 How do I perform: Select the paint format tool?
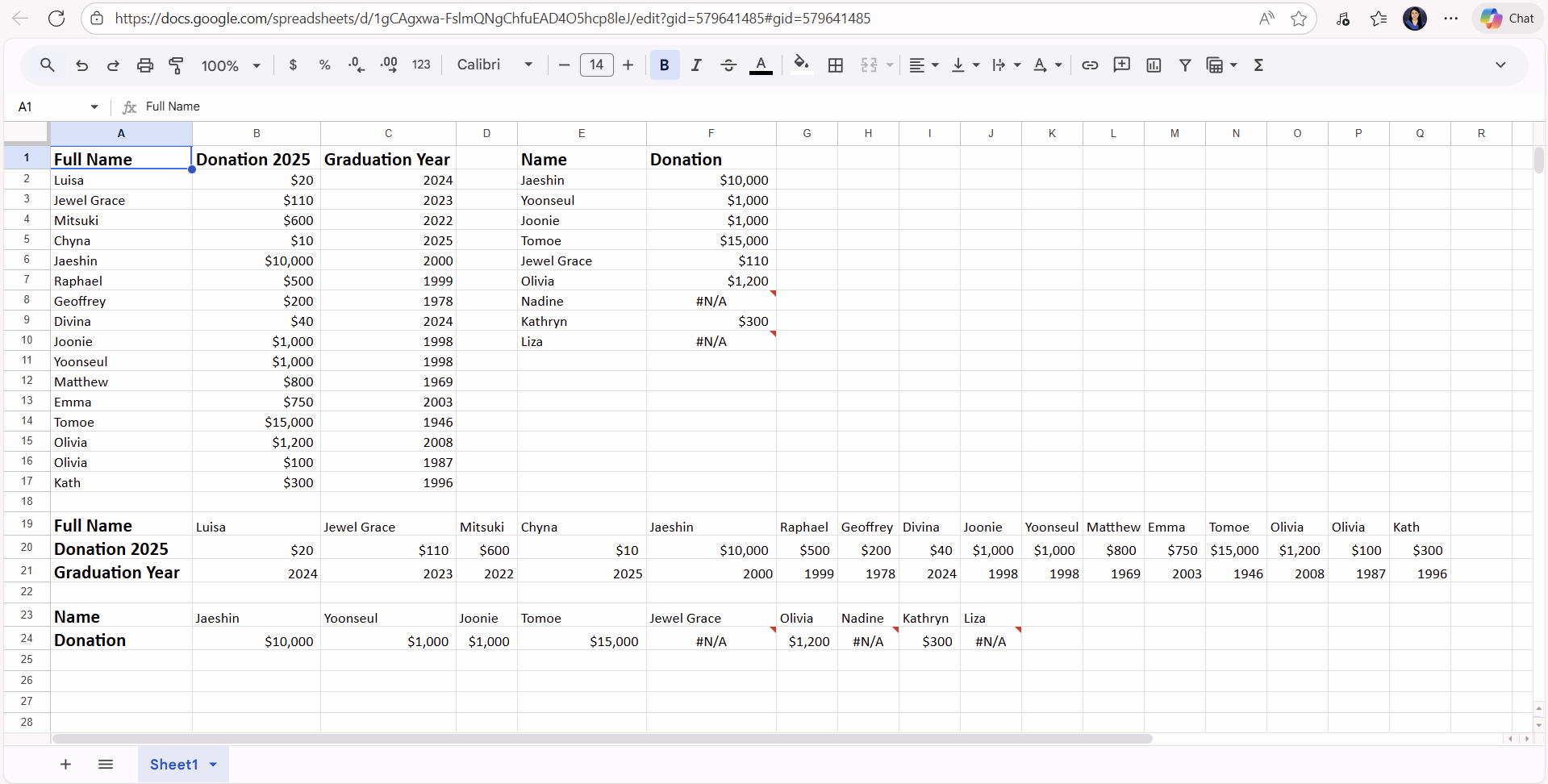pyautogui.click(x=177, y=65)
